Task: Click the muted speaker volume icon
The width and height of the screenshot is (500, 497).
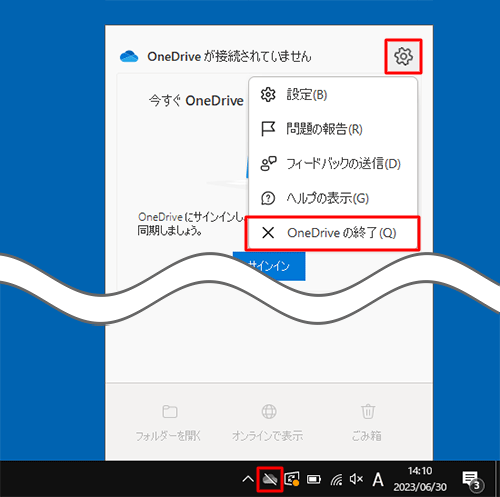Action: pyautogui.click(x=356, y=479)
